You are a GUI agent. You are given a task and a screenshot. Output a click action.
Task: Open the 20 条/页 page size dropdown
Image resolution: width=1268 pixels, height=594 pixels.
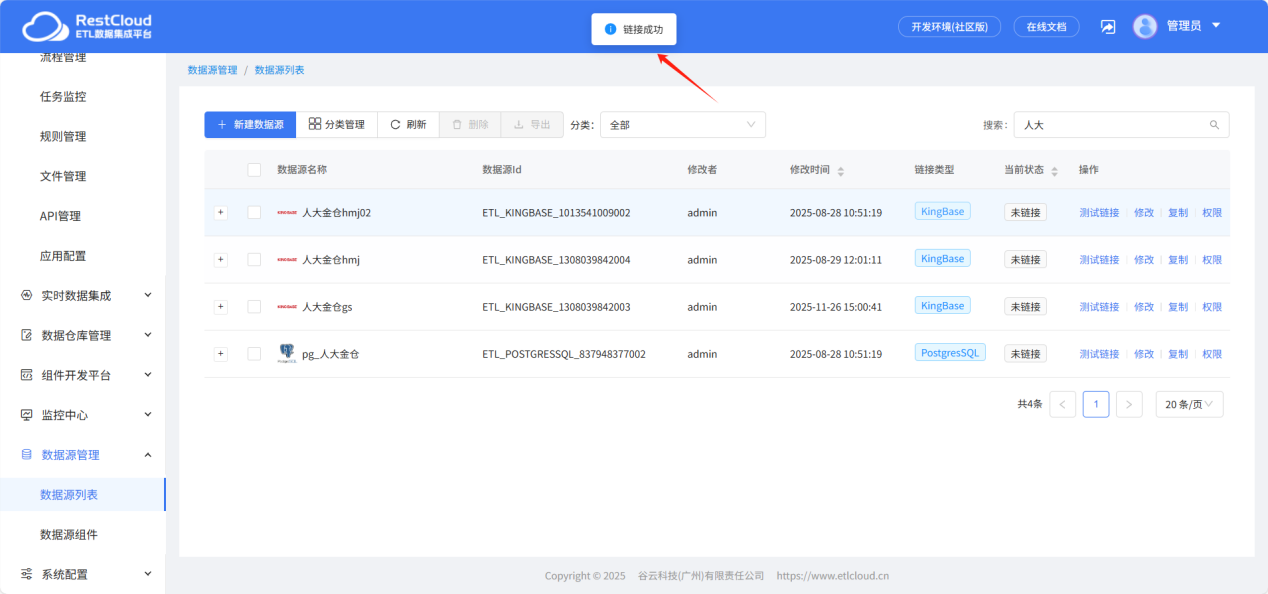coord(1189,404)
